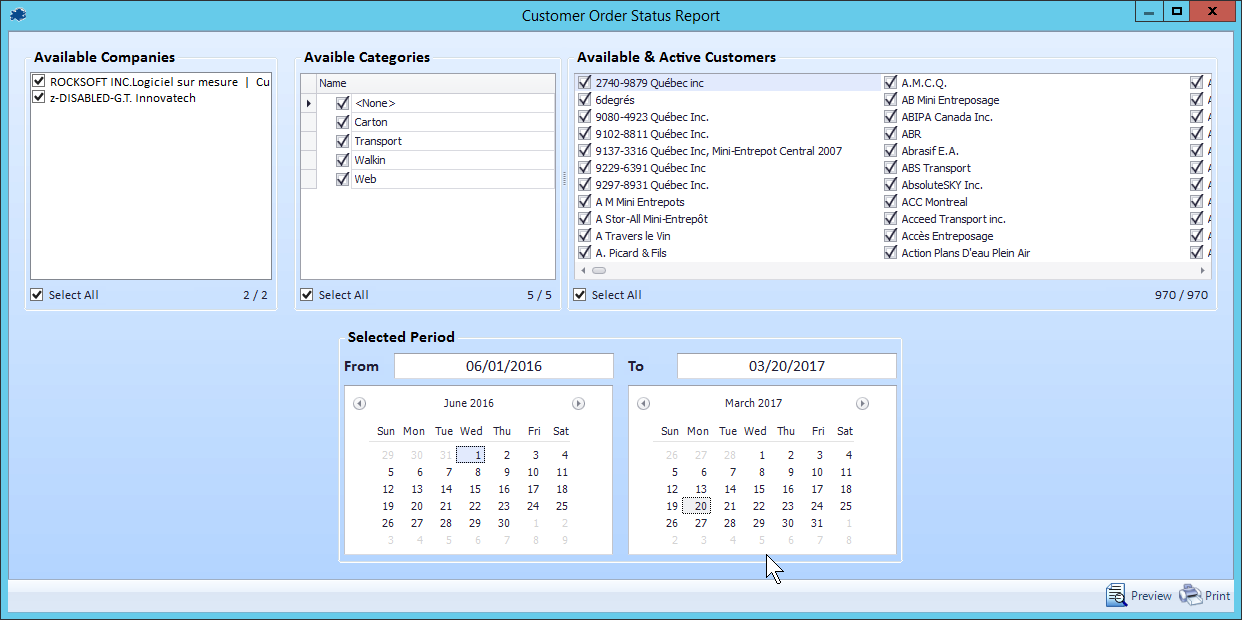Go to next month in To calendar
1242x620 pixels.
pyautogui.click(x=862, y=404)
